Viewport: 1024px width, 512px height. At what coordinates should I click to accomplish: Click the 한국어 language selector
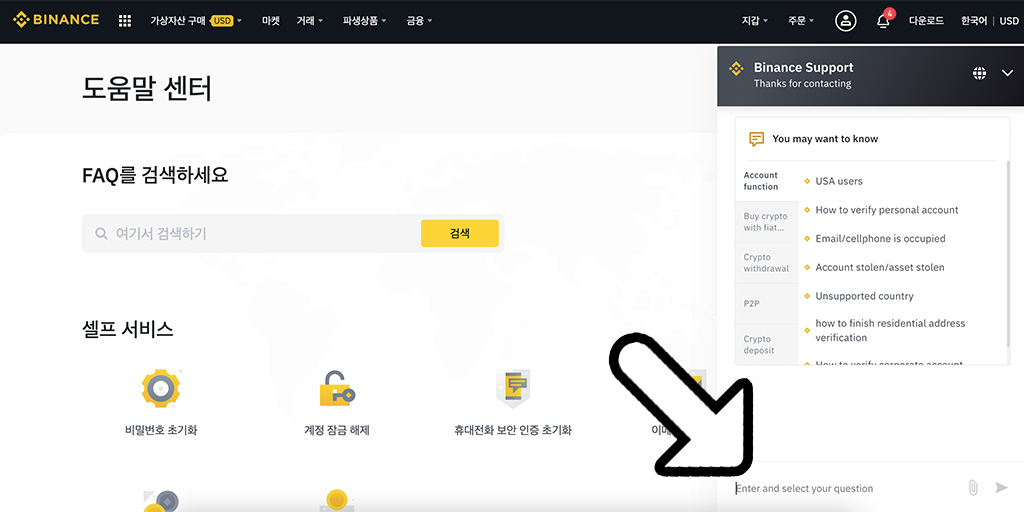pos(974,21)
